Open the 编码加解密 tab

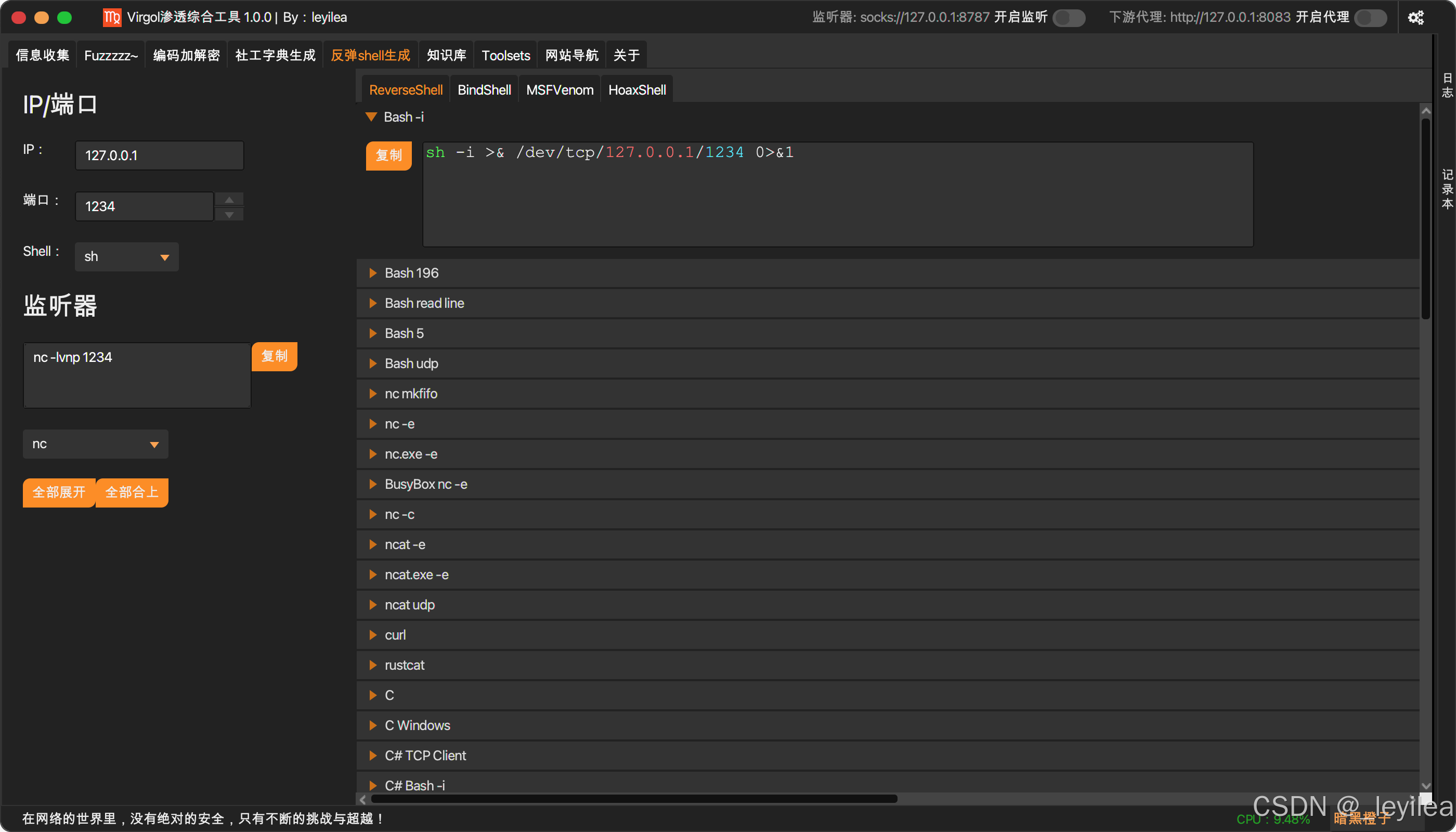click(x=186, y=56)
